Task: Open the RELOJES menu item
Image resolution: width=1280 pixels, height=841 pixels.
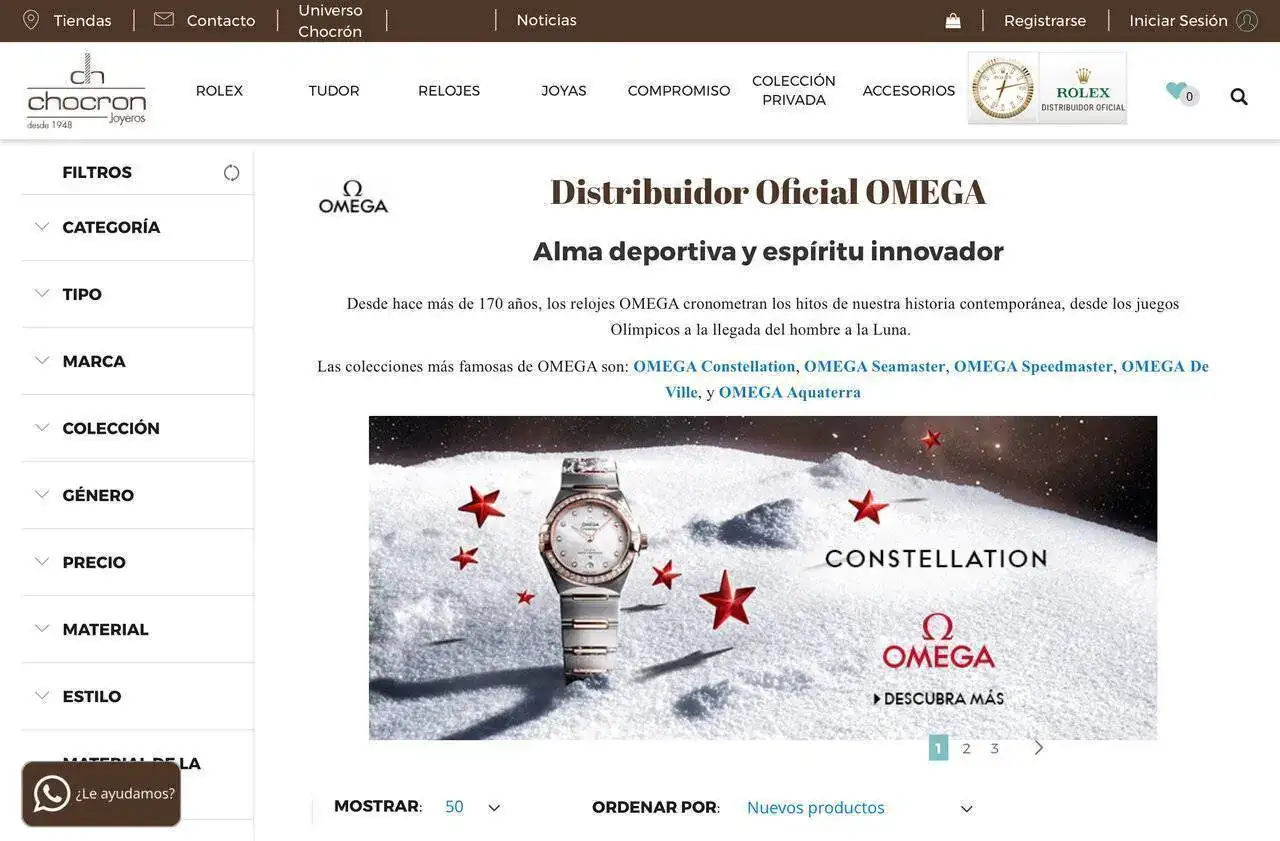Action: 449,91
